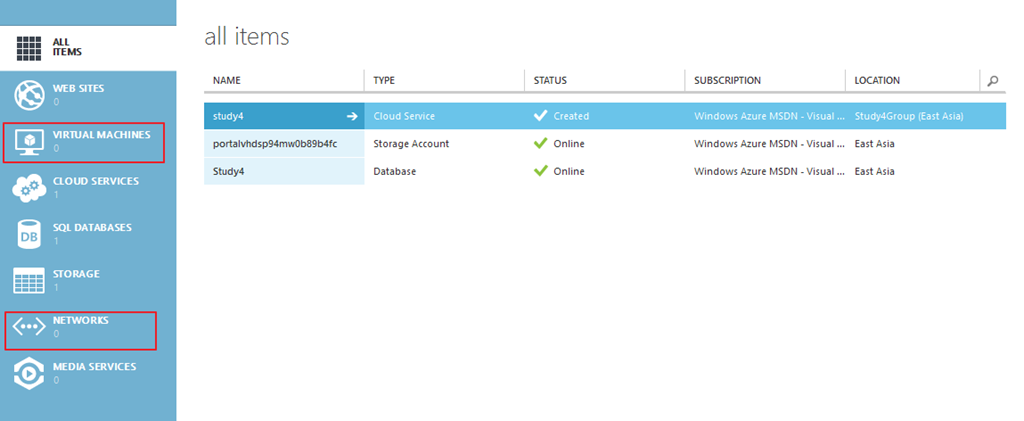Select the study4 cloud service name

pyautogui.click(x=228, y=116)
